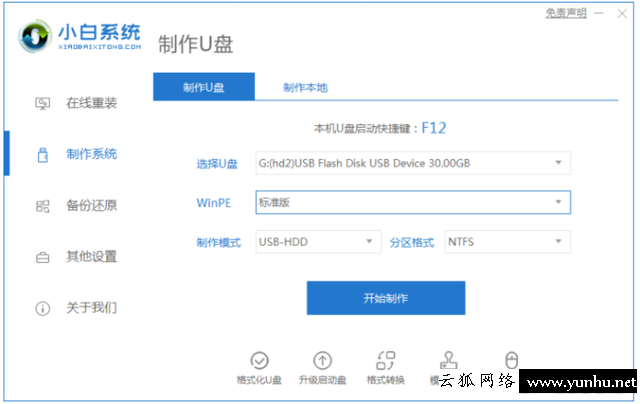Go to 备份还原 in the sidebar
Viewport: 640px width, 404px height.
[x=91, y=205]
